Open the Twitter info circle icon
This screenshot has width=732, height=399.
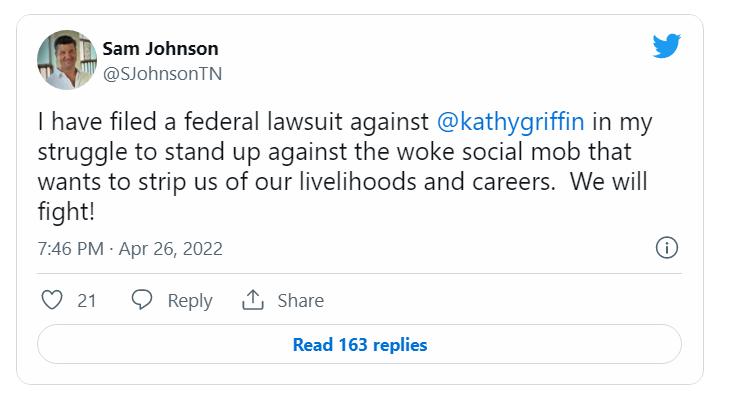tap(666, 248)
